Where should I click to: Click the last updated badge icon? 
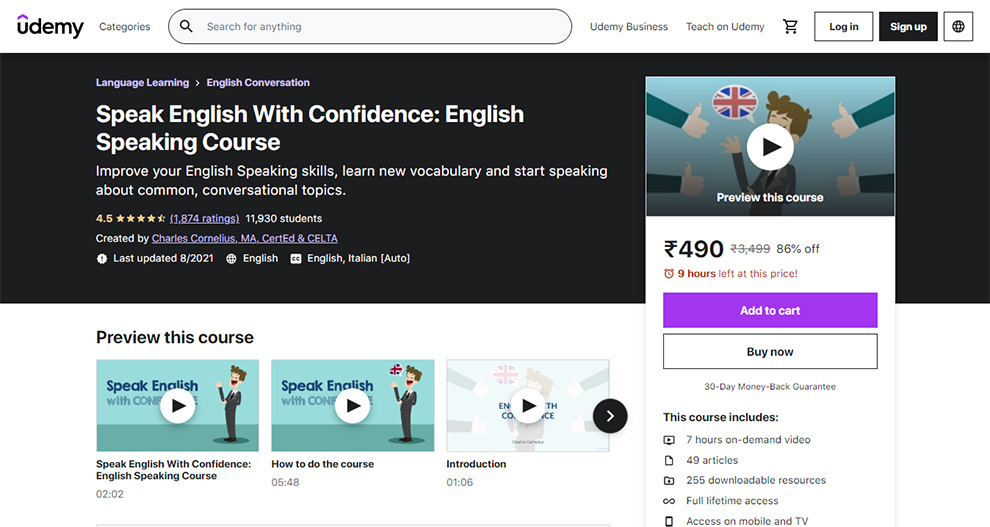pyautogui.click(x=102, y=258)
